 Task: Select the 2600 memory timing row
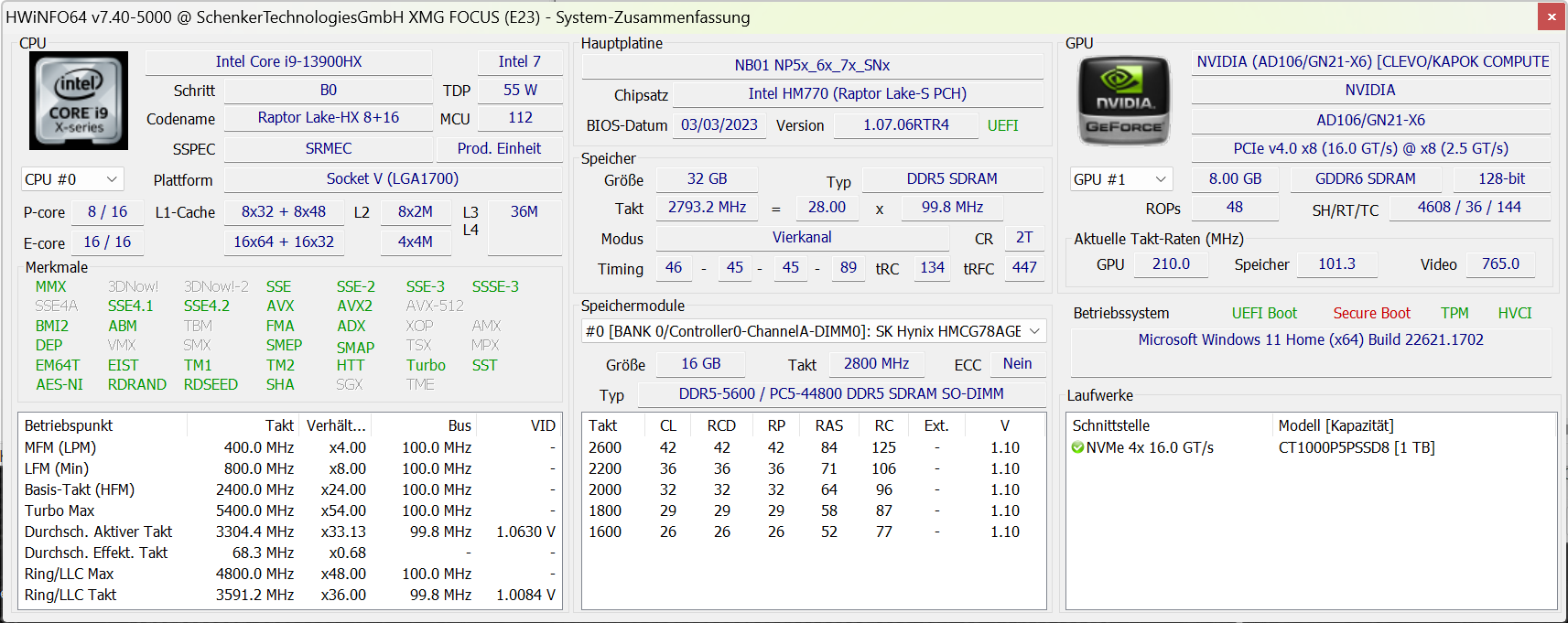click(605, 447)
